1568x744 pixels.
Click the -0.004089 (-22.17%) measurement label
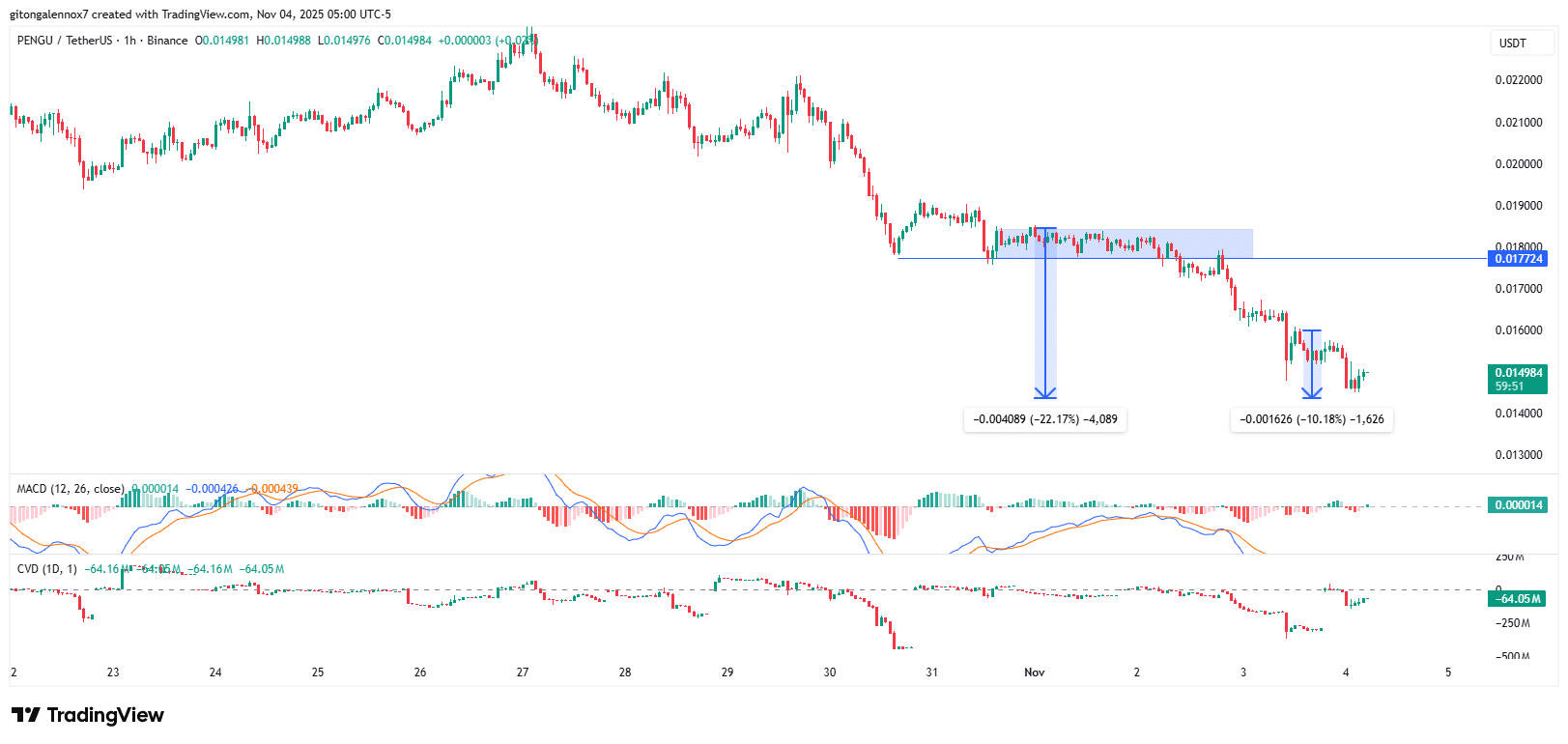tap(1044, 419)
